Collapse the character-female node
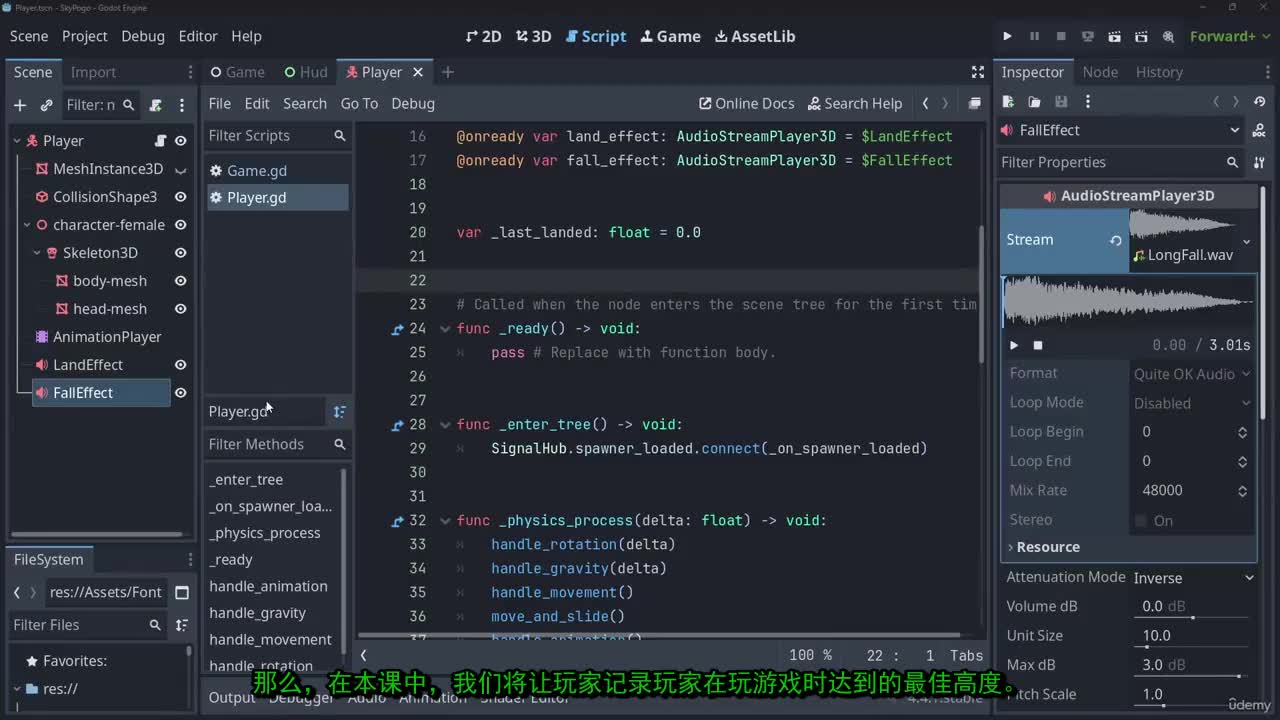This screenshot has width=1280, height=720. pyautogui.click(x=27, y=225)
